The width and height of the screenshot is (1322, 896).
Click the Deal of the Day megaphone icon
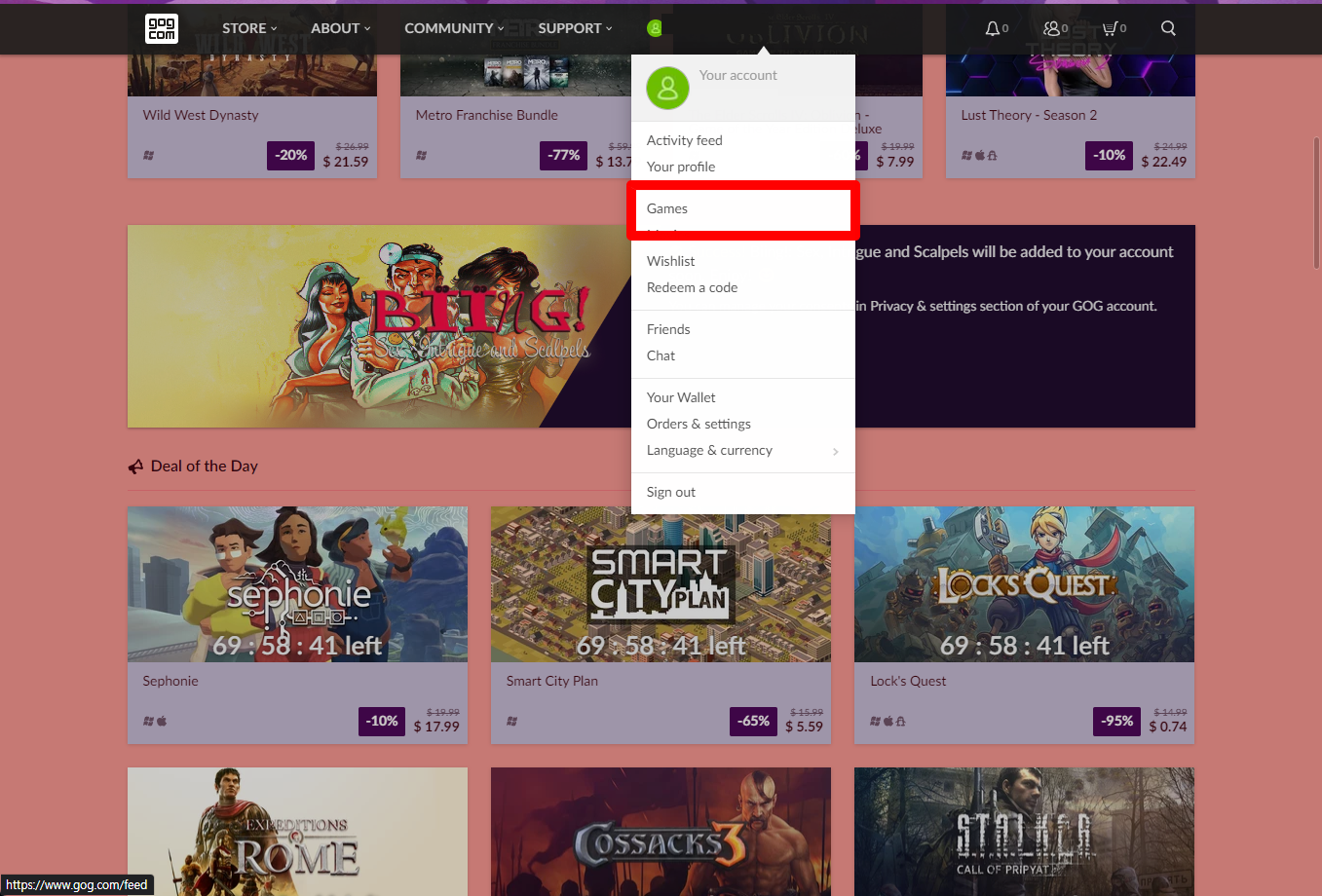pyautogui.click(x=135, y=467)
